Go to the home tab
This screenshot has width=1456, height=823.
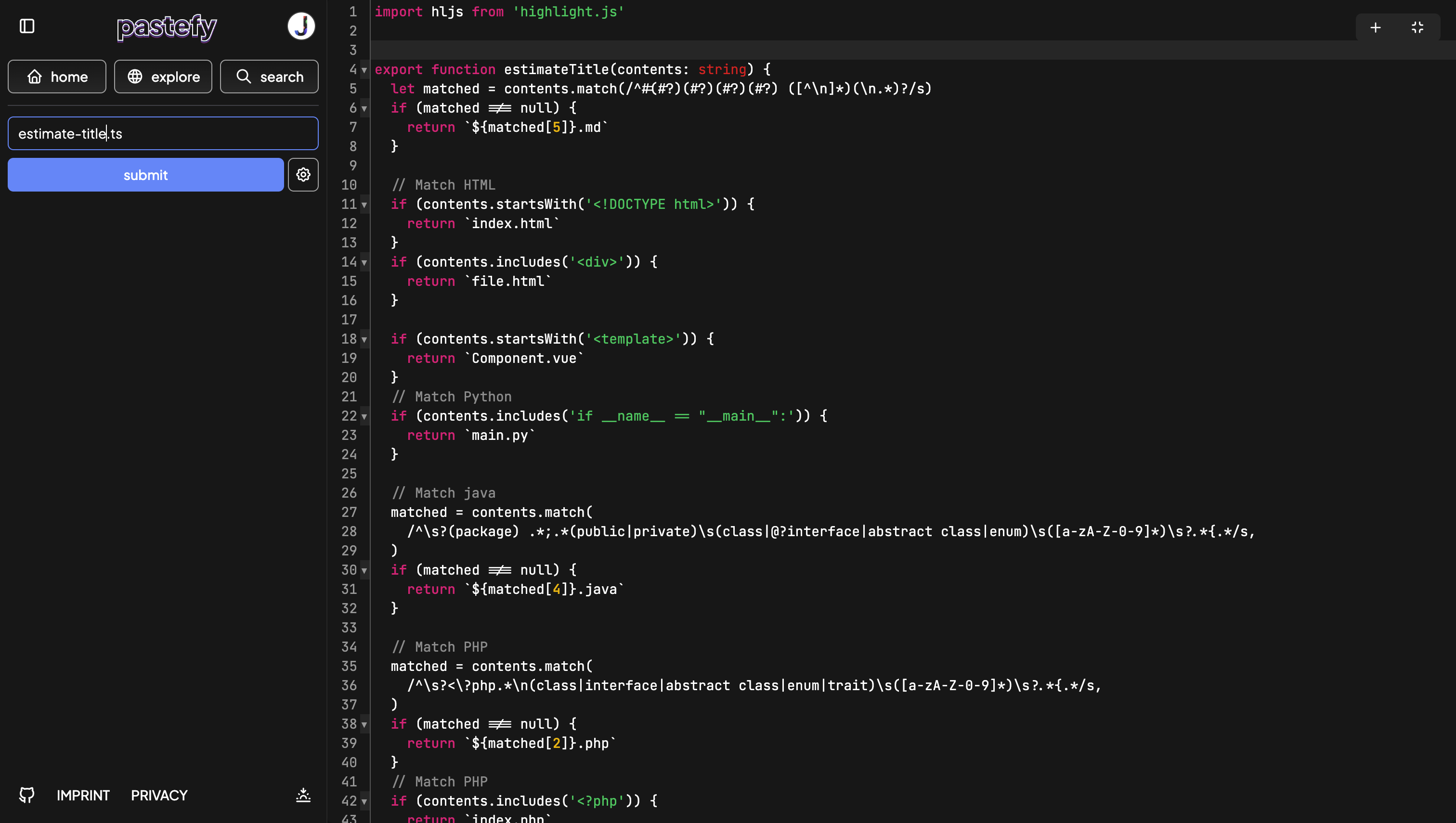pyautogui.click(x=57, y=77)
